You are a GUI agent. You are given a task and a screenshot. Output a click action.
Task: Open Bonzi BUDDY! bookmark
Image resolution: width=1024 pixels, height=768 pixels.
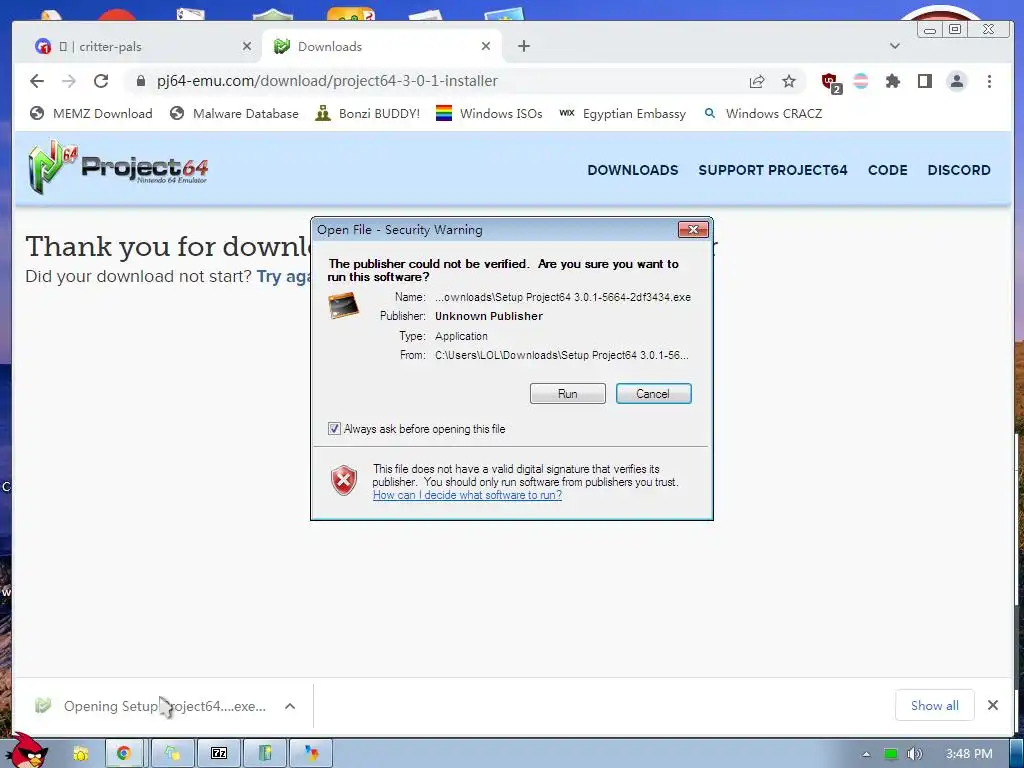(x=367, y=114)
